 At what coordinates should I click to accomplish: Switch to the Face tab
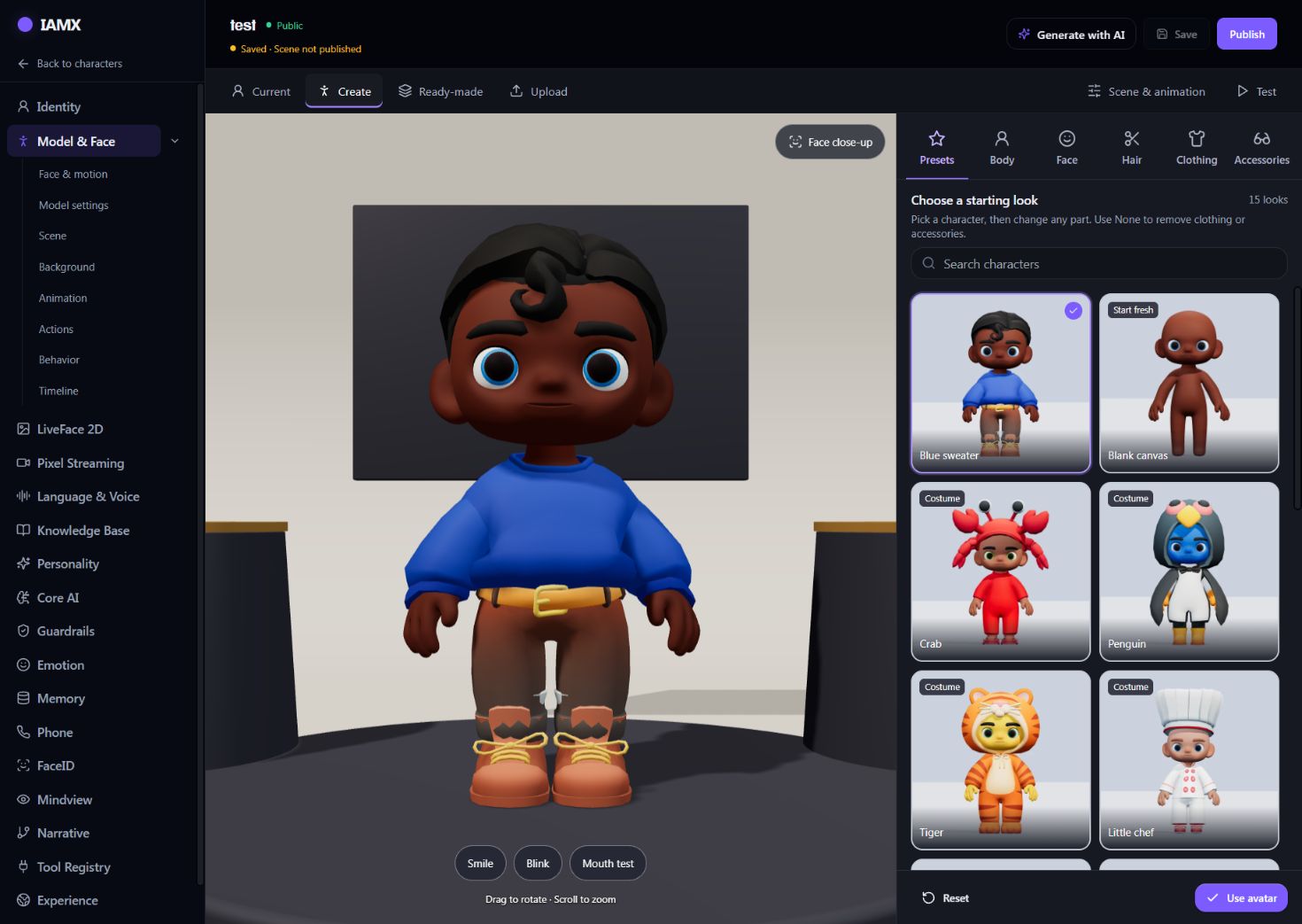(1066, 148)
